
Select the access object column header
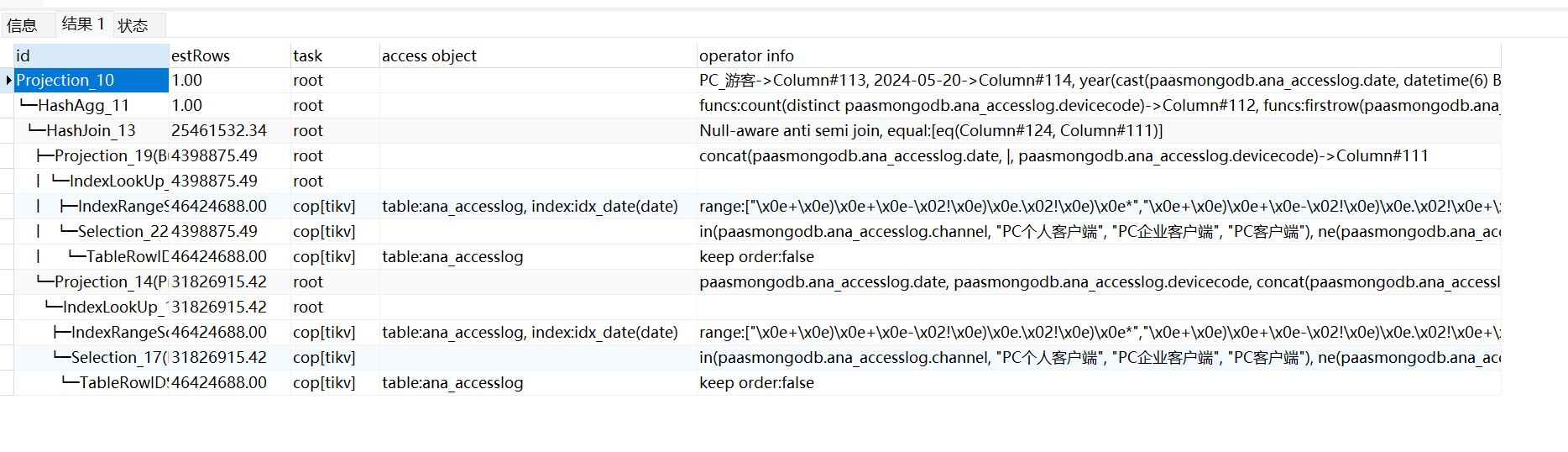(536, 55)
